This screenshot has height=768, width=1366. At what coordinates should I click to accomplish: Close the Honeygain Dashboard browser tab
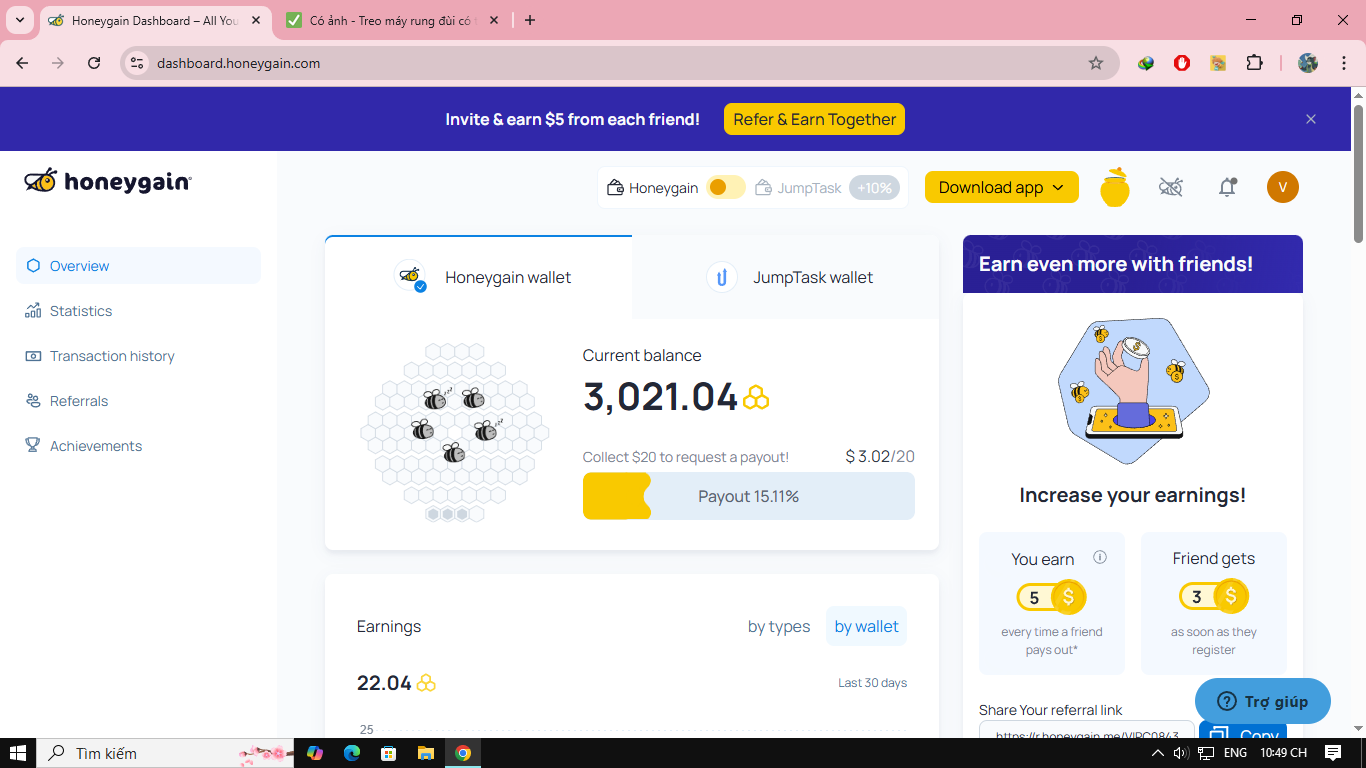click(x=256, y=20)
